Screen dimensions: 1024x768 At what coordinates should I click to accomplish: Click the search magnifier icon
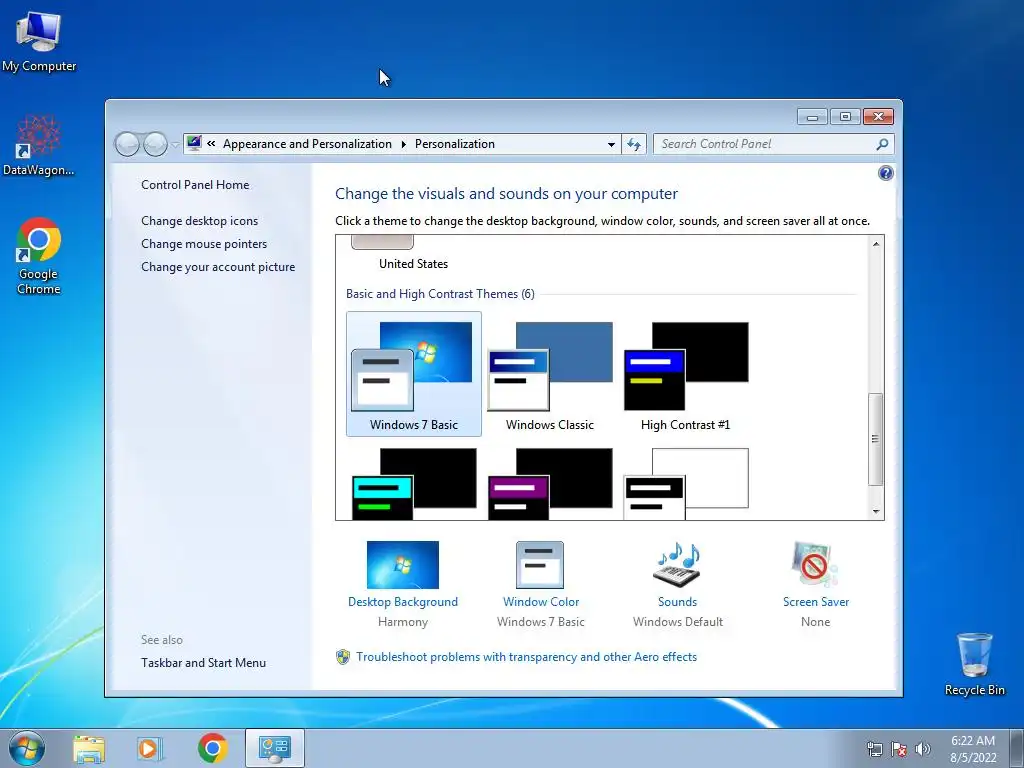click(x=882, y=144)
